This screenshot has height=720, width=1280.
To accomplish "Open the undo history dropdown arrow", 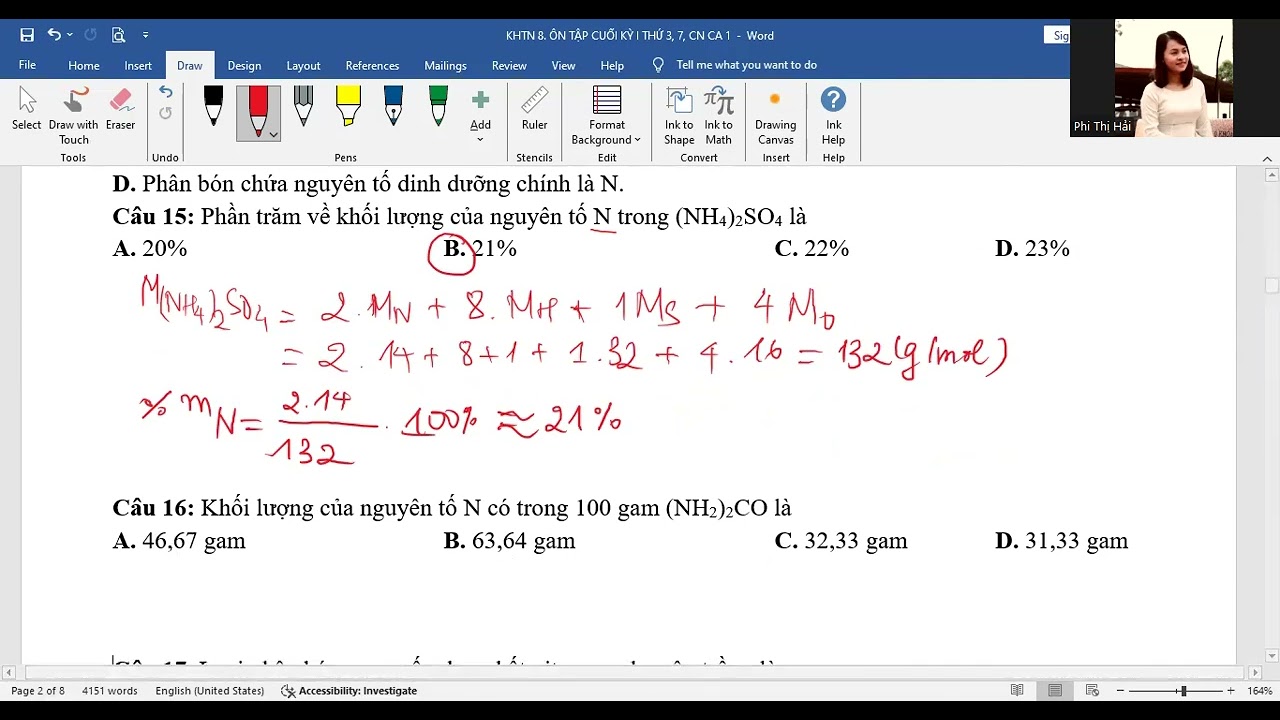I will tap(69, 35).
